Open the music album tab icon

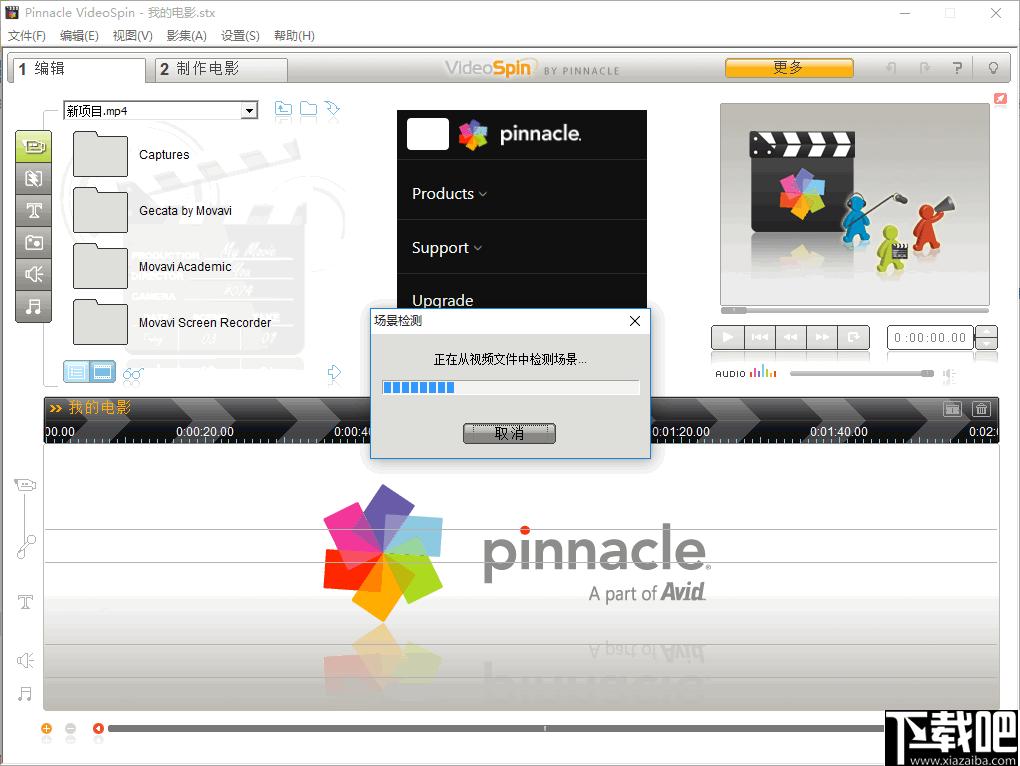(33, 306)
